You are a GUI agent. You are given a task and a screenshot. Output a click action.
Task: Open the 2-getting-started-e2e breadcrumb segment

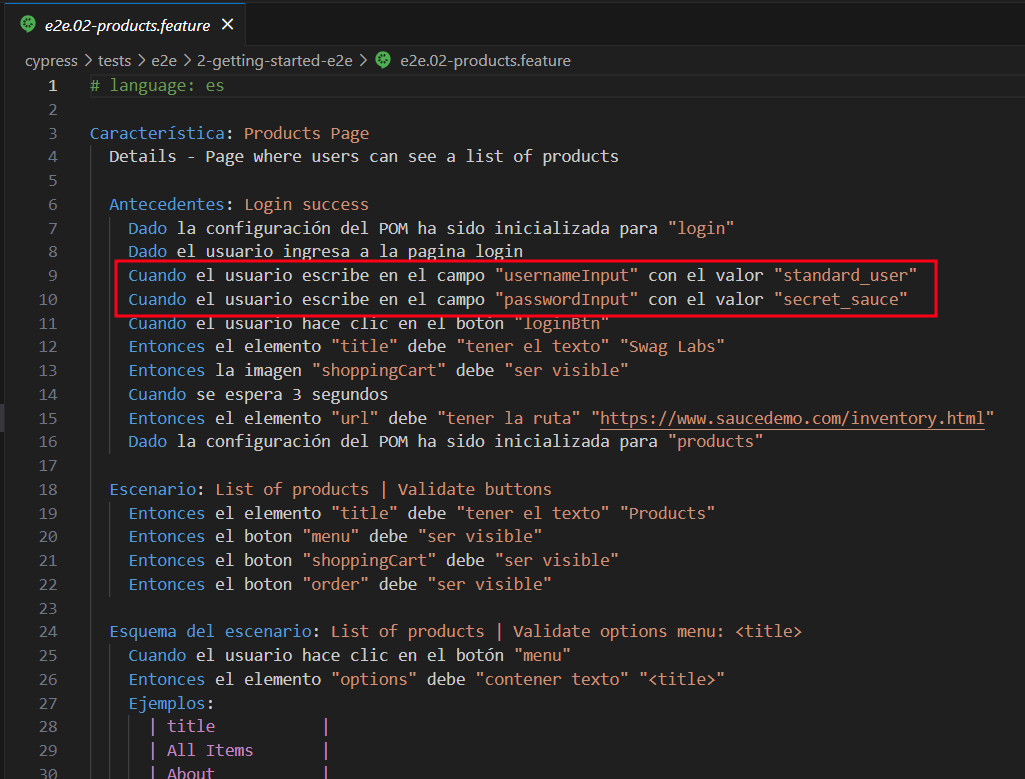(275, 61)
